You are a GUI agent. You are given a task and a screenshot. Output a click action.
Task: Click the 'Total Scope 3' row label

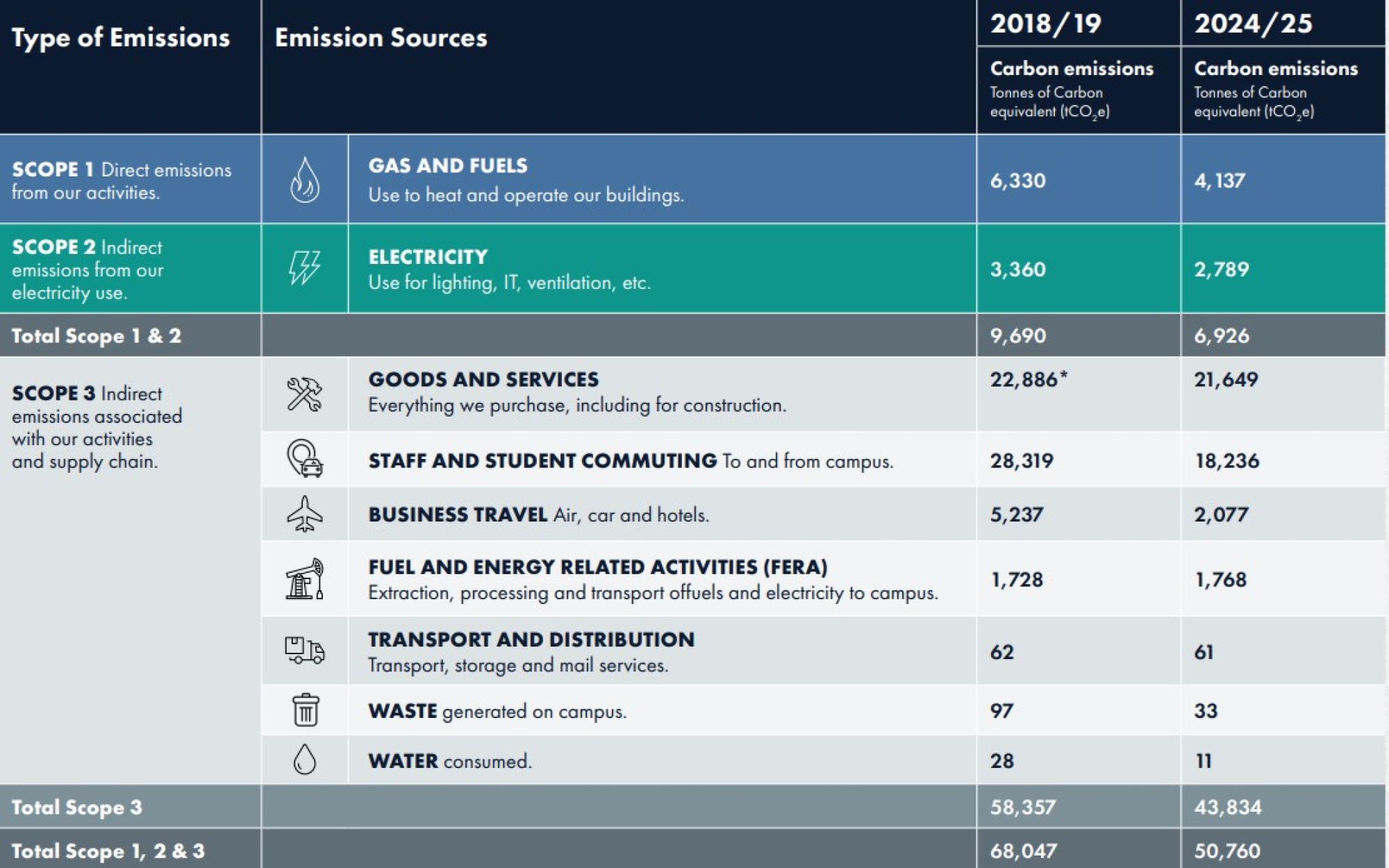point(77,807)
